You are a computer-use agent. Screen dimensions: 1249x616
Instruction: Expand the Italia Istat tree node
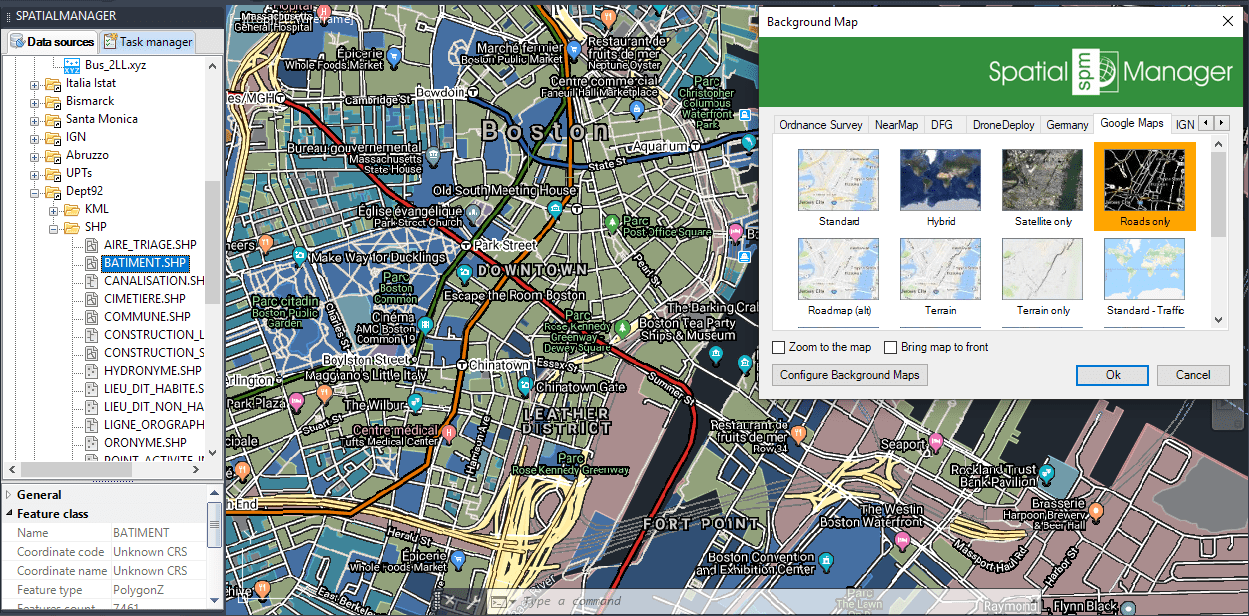tap(35, 84)
